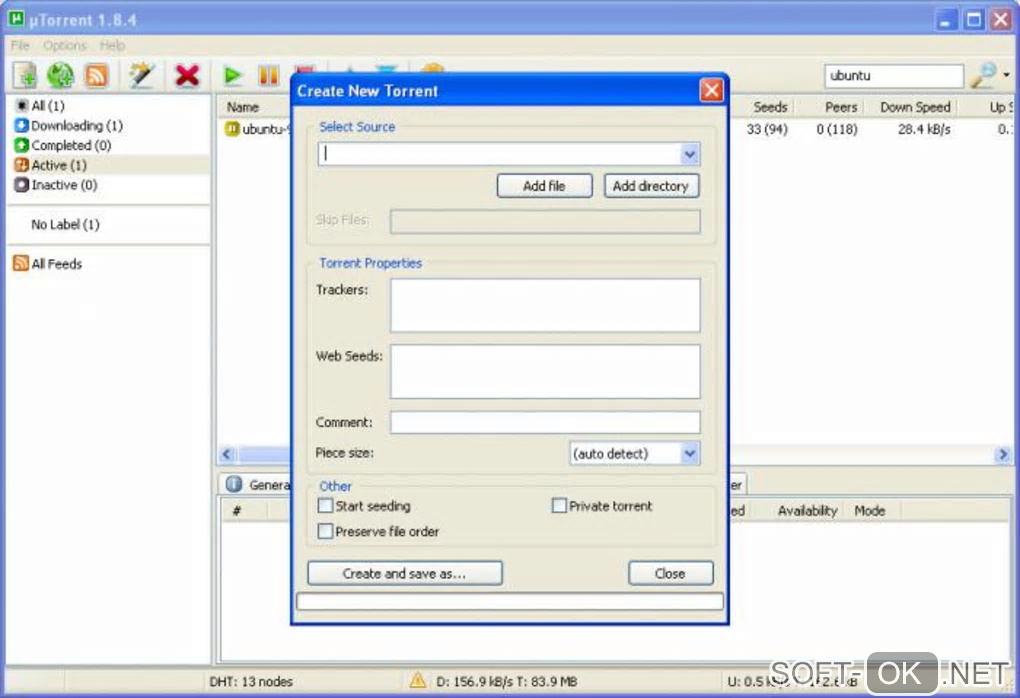Click the Availability column header
1020x698 pixels.
click(807, 511)
